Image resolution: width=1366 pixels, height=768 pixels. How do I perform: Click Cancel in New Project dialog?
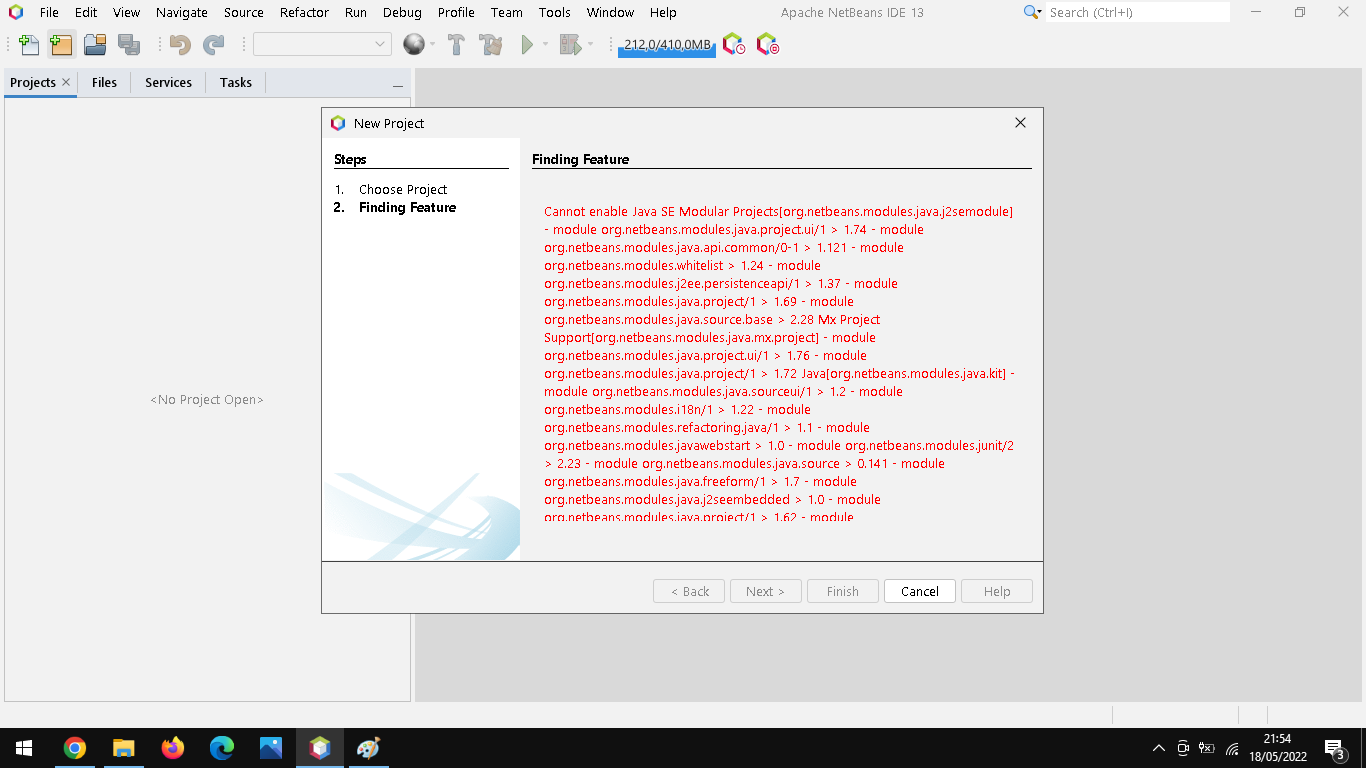click(x=920, y=591)
